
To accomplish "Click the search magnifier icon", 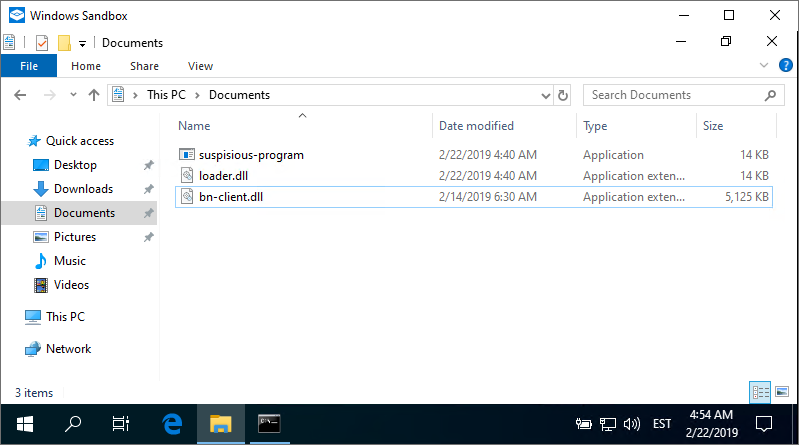I will pyautogui.click(x=770, y=95).
